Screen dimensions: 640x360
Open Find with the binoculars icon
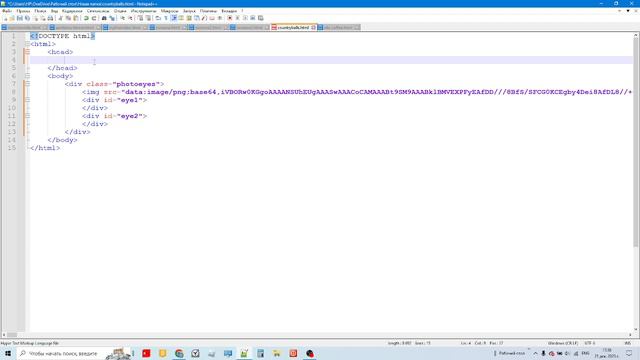coord(104,18)
